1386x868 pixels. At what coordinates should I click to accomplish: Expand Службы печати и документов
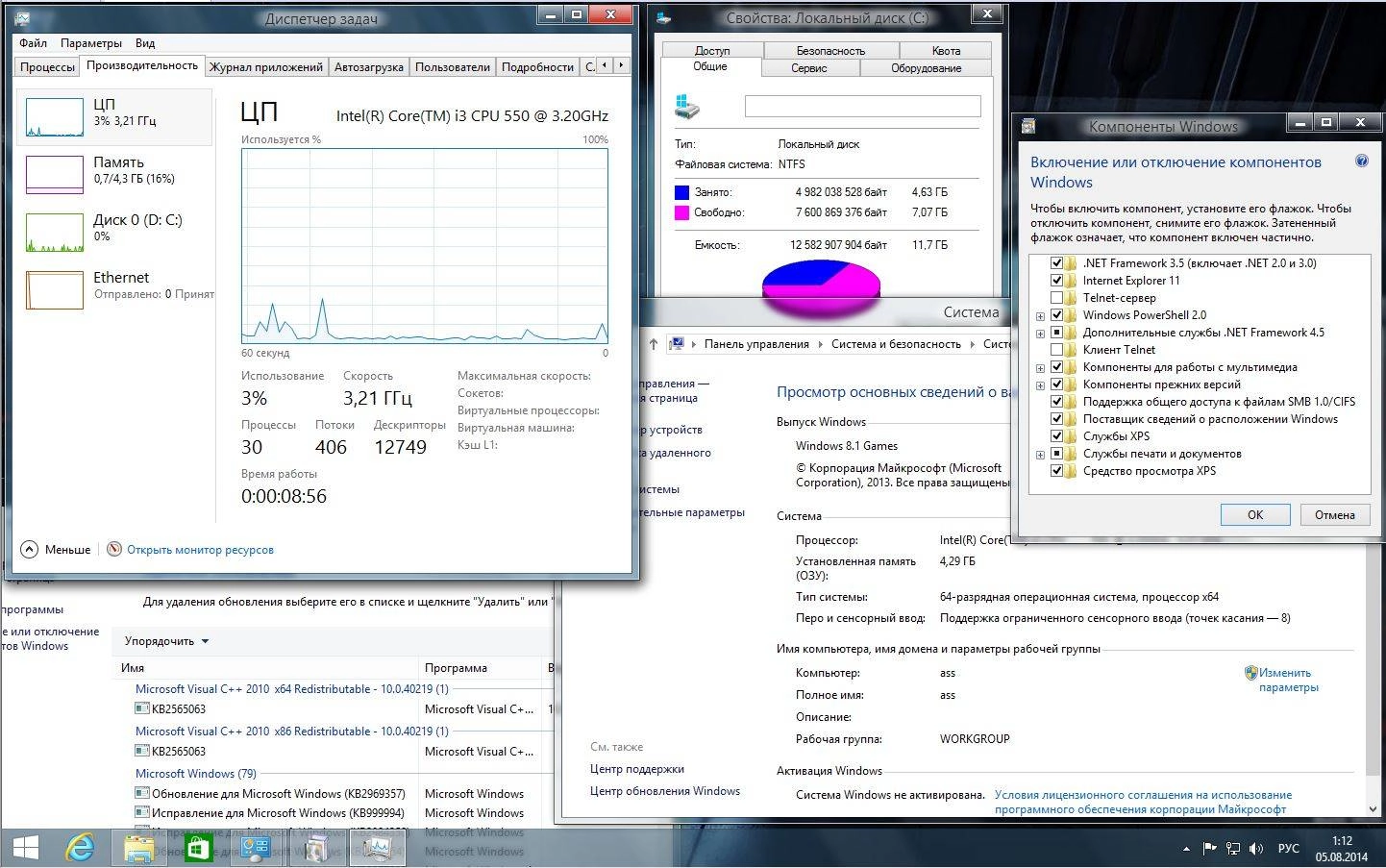[x=1040, y=455]
